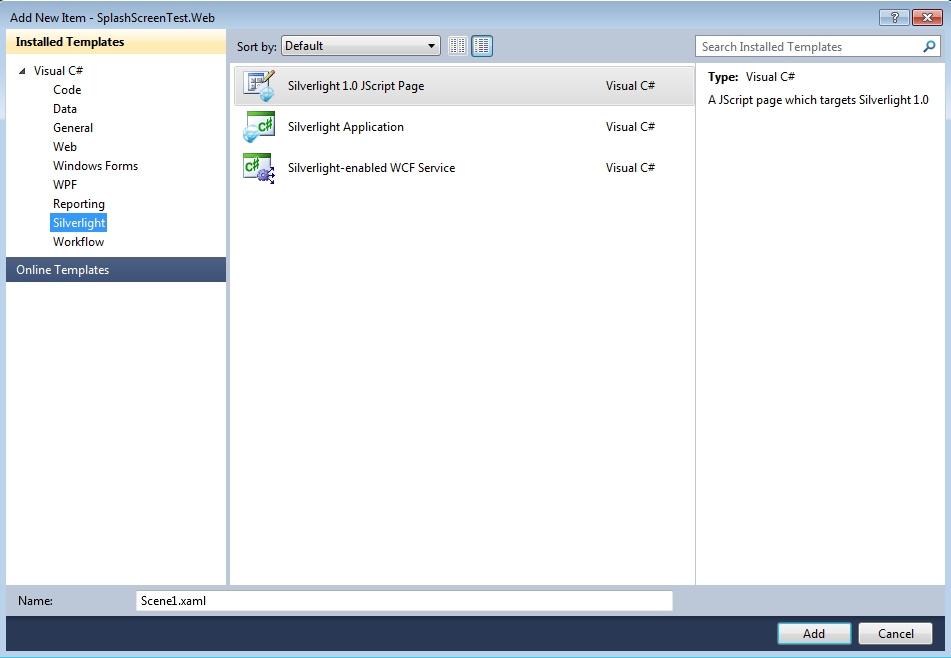Select the Installed Templates header

70,42
